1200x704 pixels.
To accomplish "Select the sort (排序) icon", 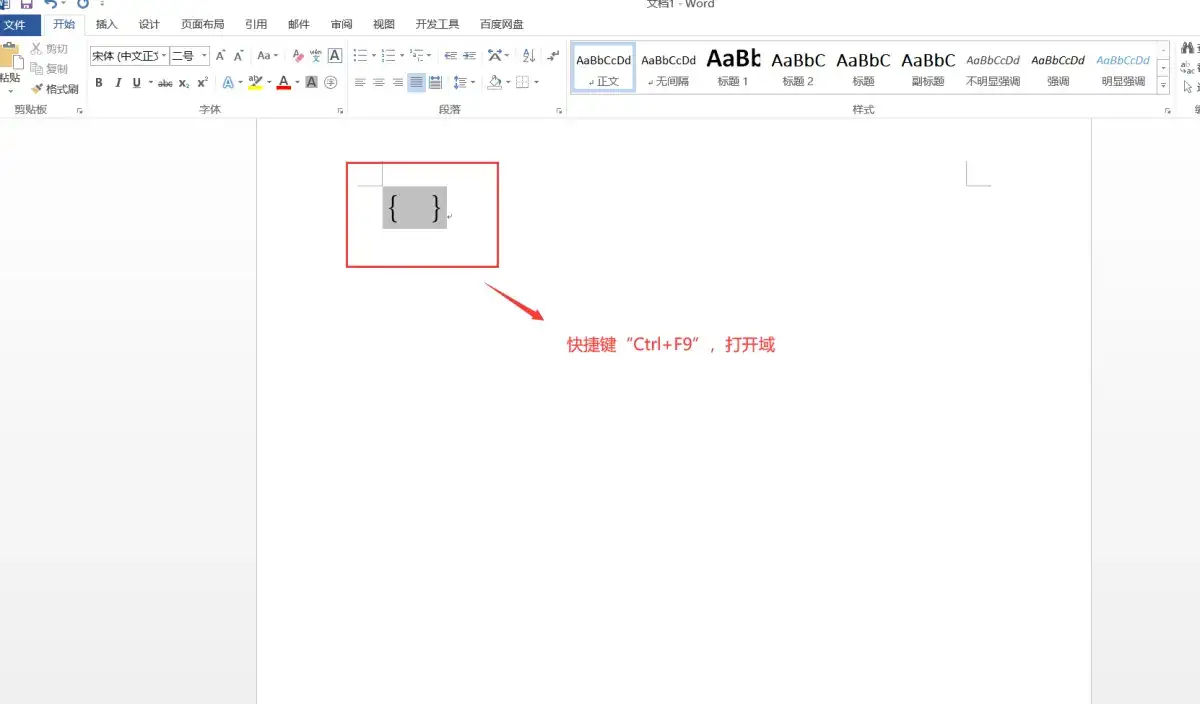I will tap(529, 56).
